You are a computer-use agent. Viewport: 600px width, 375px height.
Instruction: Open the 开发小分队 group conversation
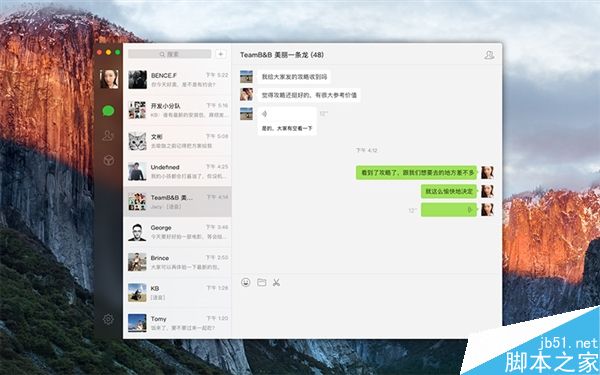[x=178, y=110]
